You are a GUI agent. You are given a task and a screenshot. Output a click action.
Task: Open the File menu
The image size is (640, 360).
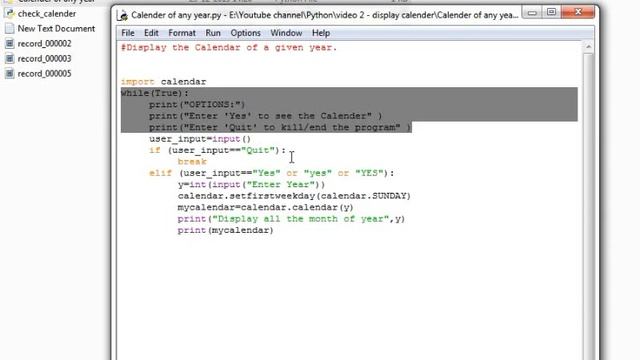click(x=128, y=33)
